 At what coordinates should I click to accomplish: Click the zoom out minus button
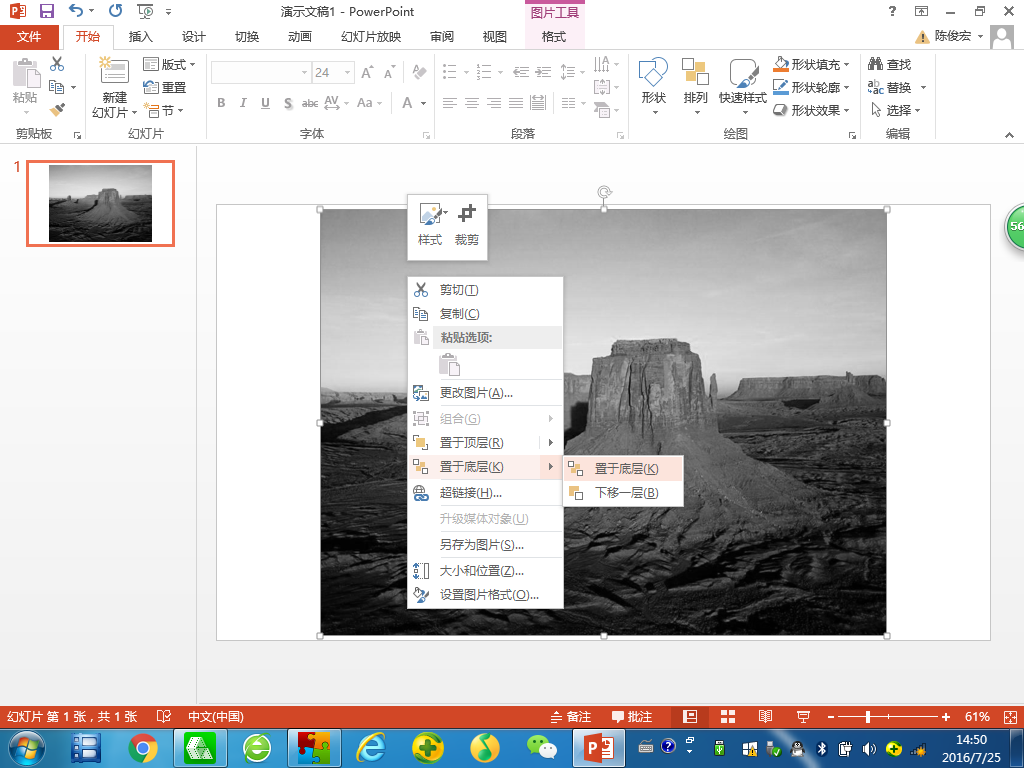pyautogui.click(x=831, y=716)
